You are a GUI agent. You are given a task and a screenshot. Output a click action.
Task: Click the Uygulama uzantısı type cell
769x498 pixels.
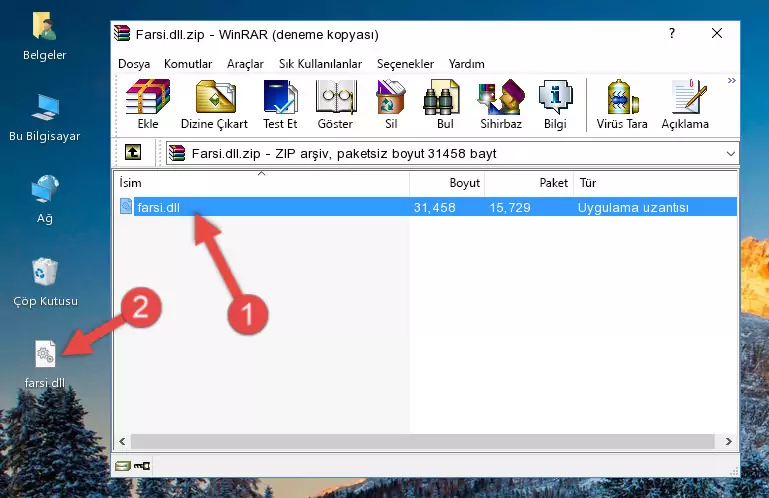633,208
